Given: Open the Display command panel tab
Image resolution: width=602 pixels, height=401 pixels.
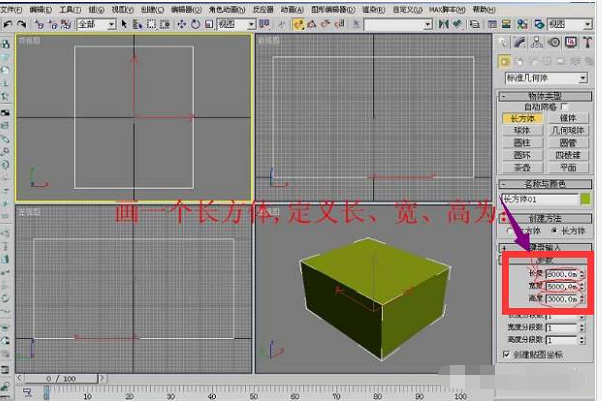Looking at the screenshot, I should (571, 43).
